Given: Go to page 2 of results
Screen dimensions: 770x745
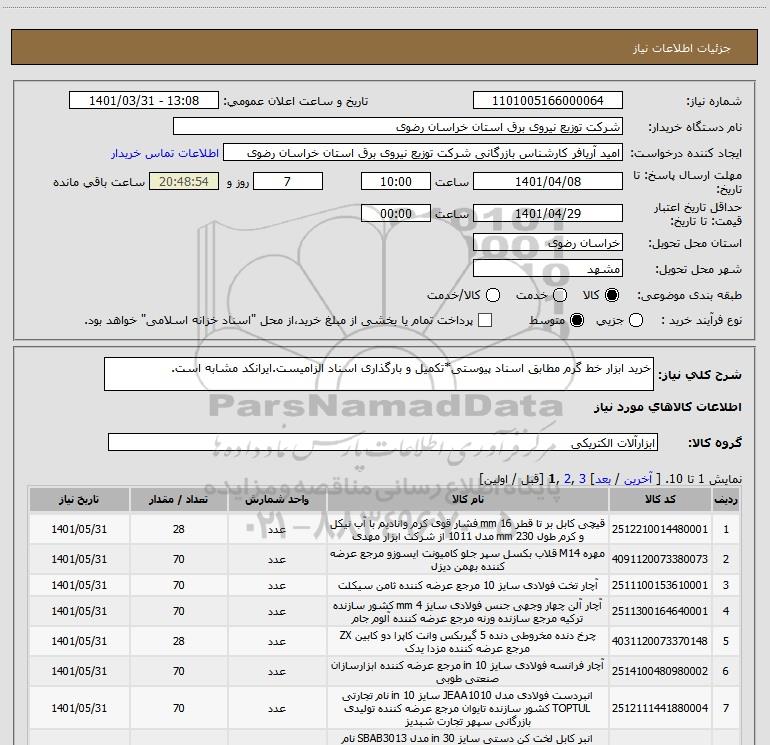Looking at the screenshot, I should pos(568,478).
